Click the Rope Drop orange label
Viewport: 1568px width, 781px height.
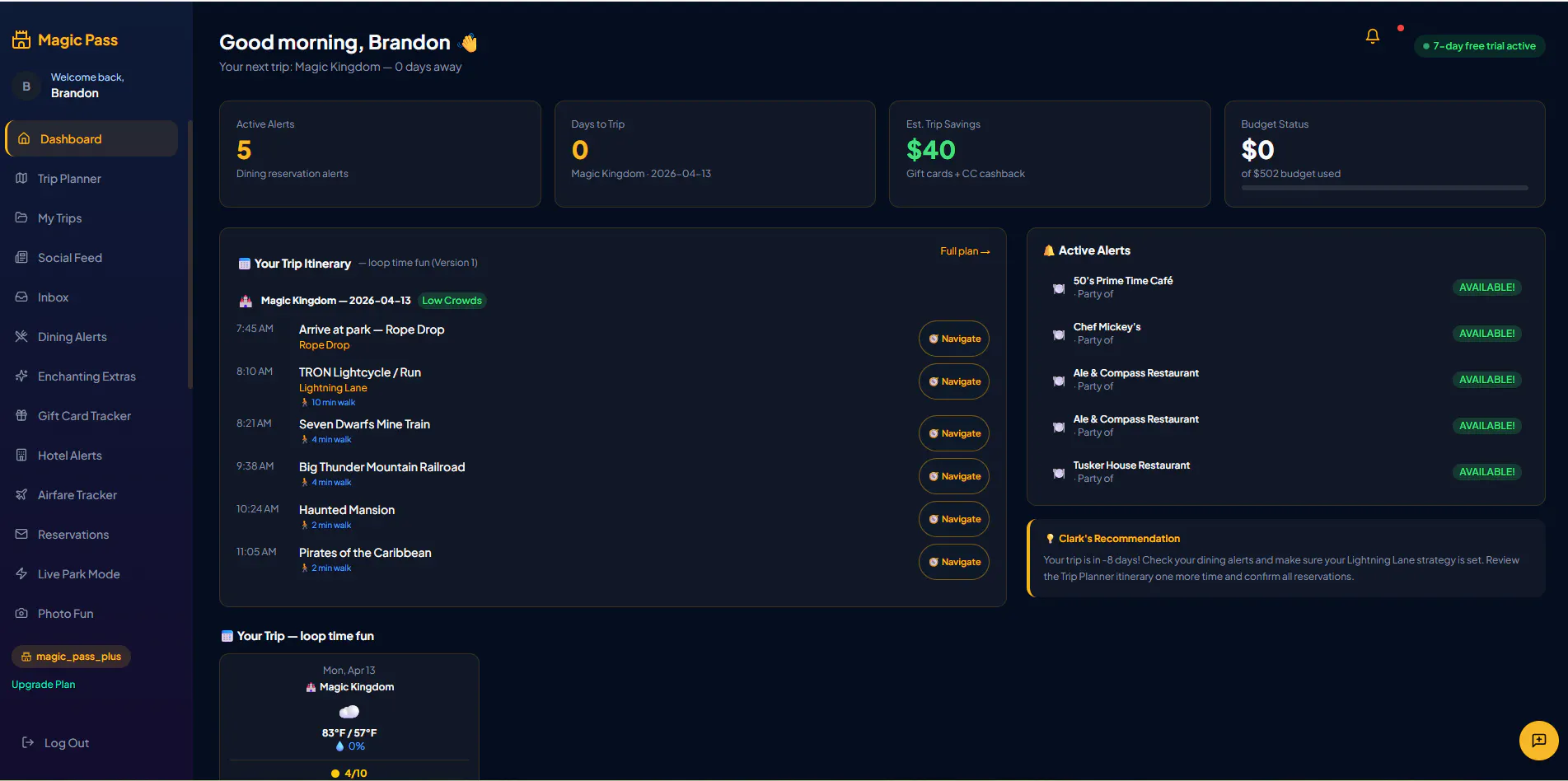point(324,345)
